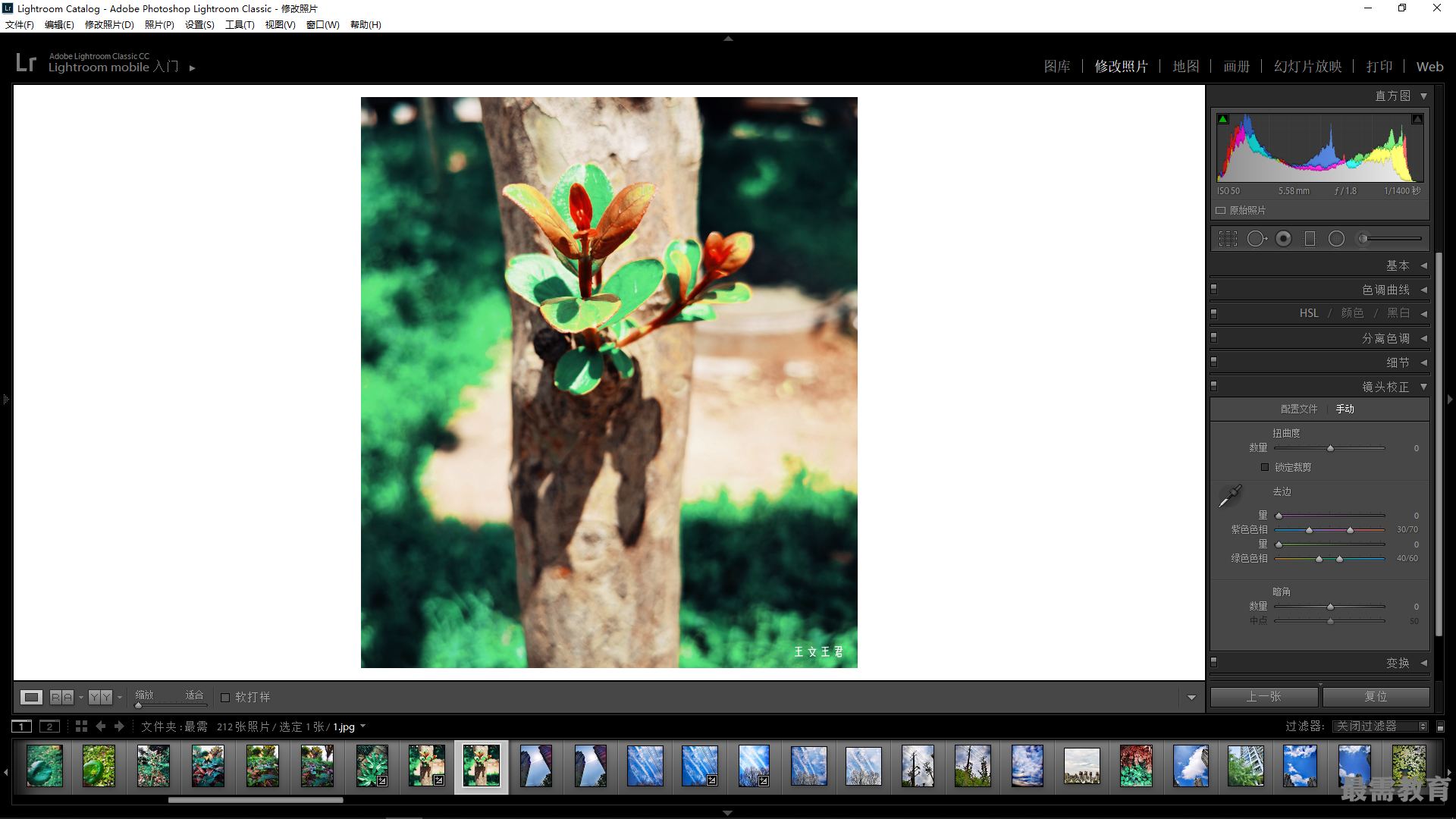
Task: Click the Y|Y before/after view button
Action: click(x=100, y=697)
